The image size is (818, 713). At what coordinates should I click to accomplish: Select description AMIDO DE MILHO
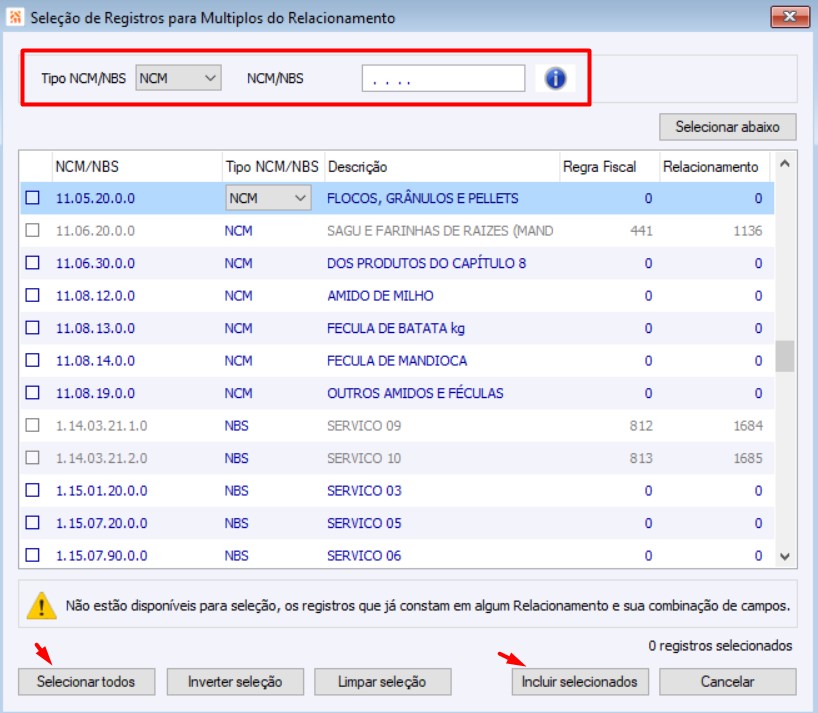click(x=380, y=296)
